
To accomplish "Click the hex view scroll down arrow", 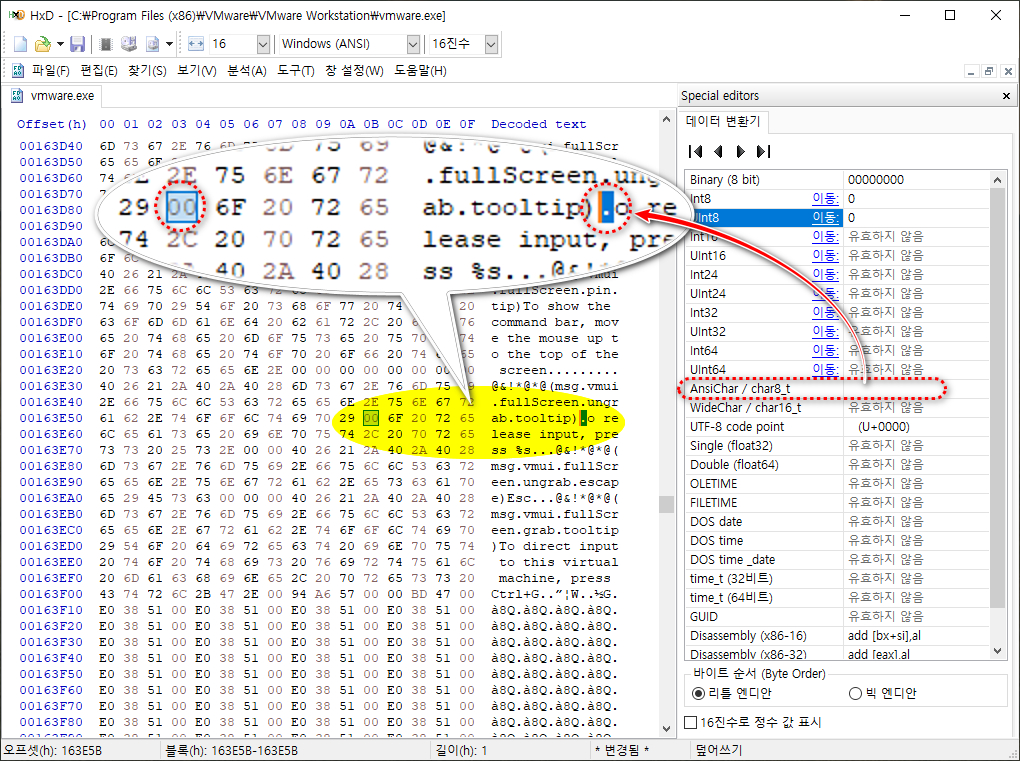I will (x=665, y=728).
